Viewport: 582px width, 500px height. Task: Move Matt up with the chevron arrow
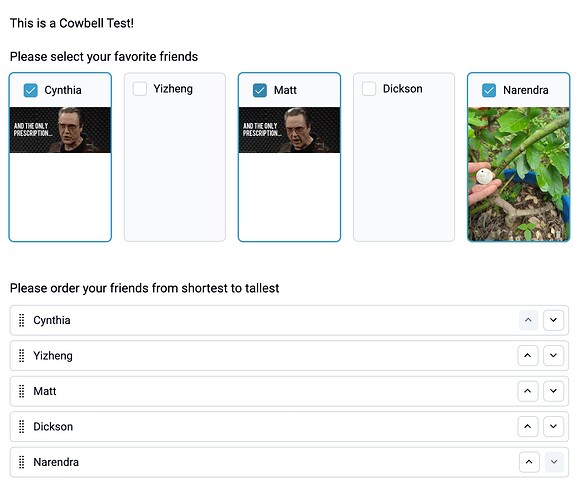pos(528,391)
